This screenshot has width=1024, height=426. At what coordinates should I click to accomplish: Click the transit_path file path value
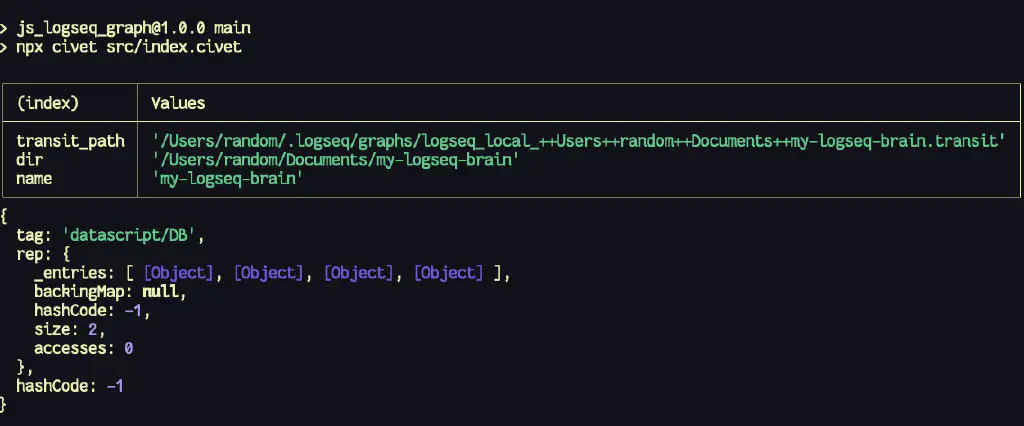[x=578, y=141]
